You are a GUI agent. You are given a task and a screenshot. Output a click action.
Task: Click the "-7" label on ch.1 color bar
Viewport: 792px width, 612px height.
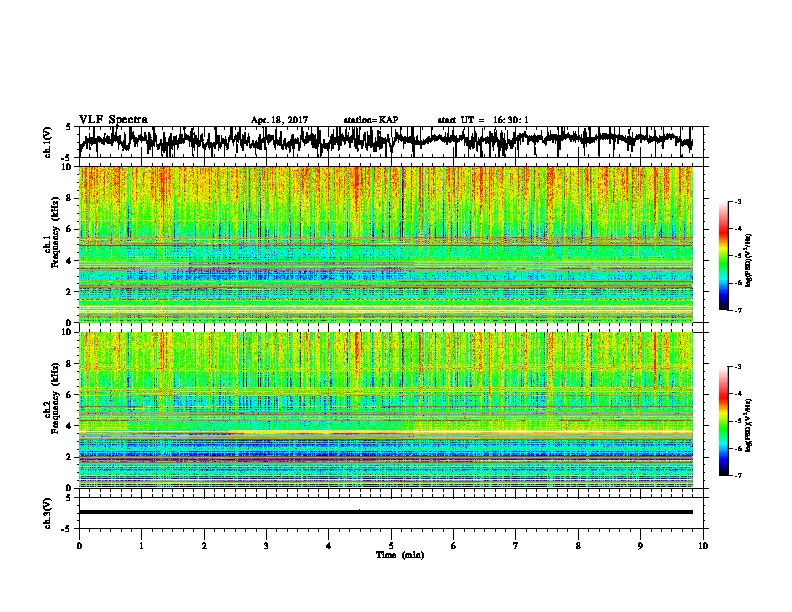(738, 310)
